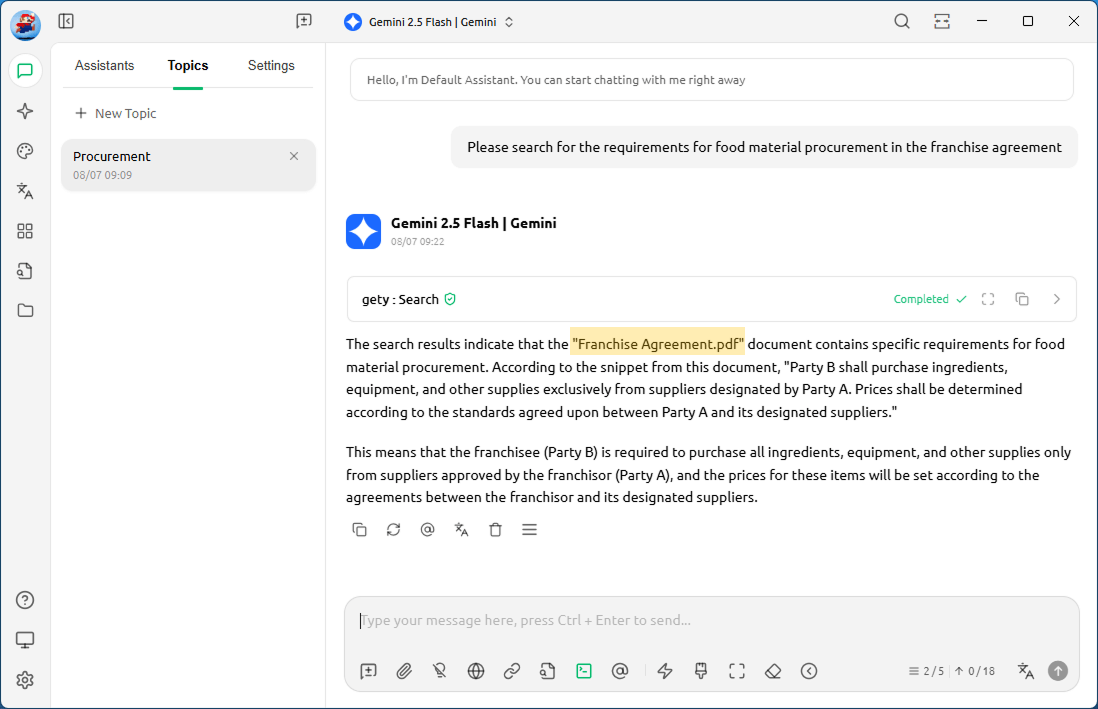Image resolution: width=1098 pixels, height=709 pixels.
Task: Click the reply header Gemini 2.5 Flash | Gemini
Action: 473,223
